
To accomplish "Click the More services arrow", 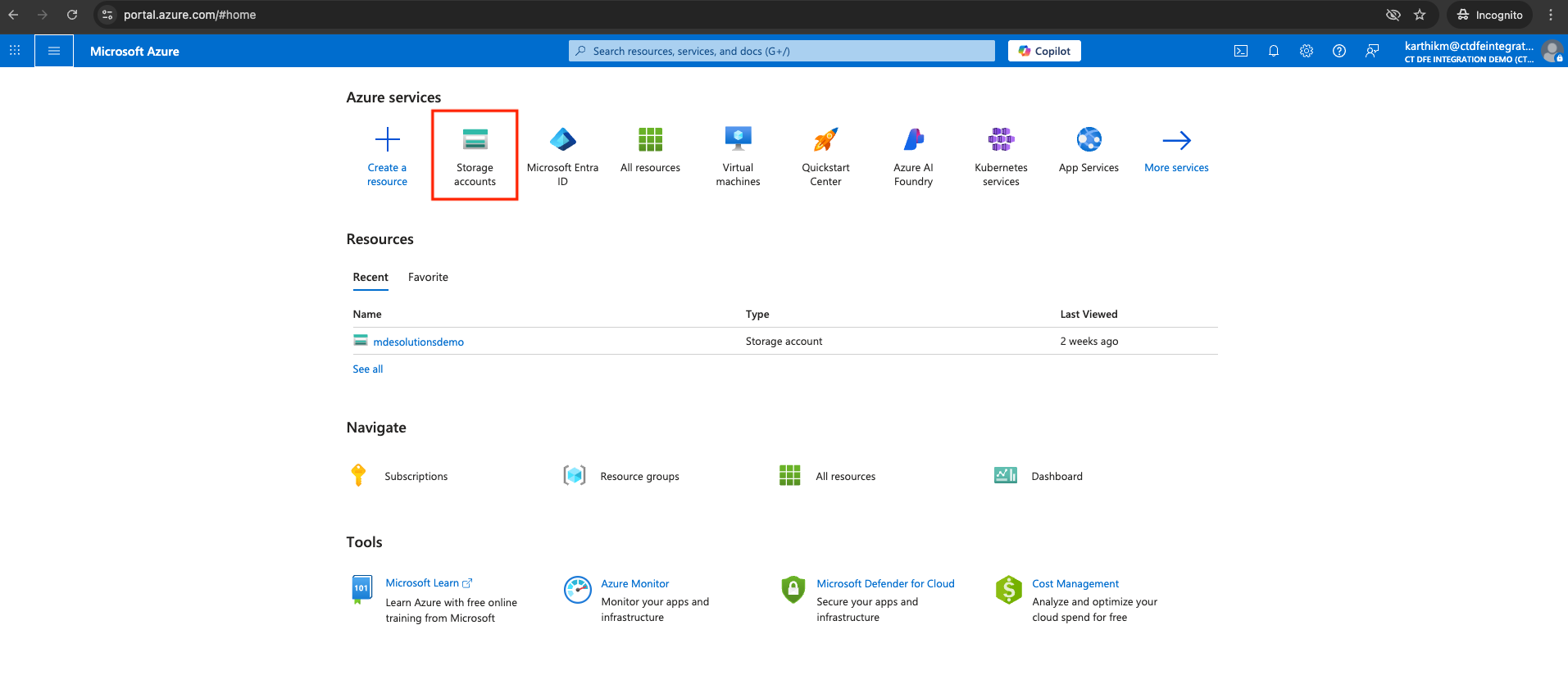I will [1176, 141].
